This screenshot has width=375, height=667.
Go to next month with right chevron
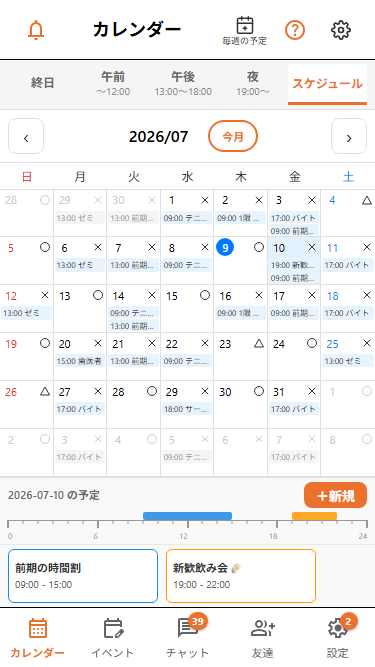pos(349,136)
